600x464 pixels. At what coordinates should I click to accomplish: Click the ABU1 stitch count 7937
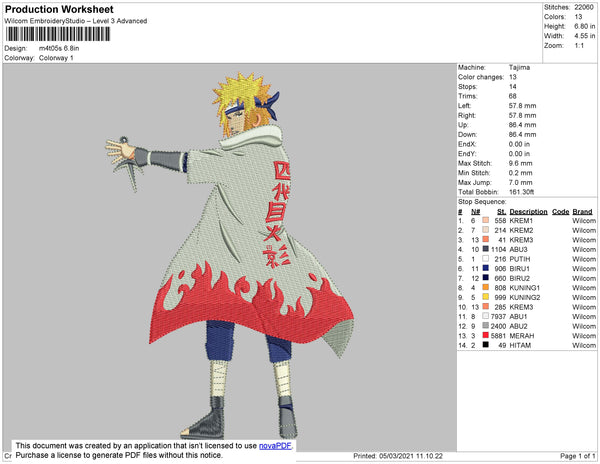pos(498,316)
